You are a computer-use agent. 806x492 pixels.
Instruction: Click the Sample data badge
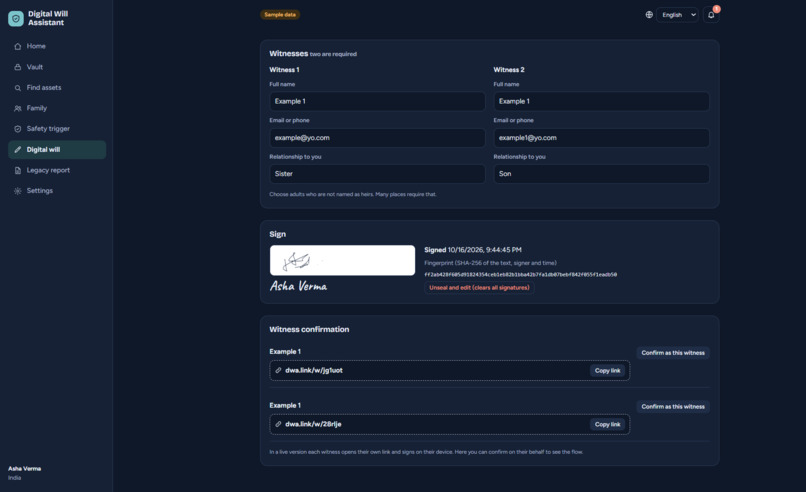tap(280, 14)
